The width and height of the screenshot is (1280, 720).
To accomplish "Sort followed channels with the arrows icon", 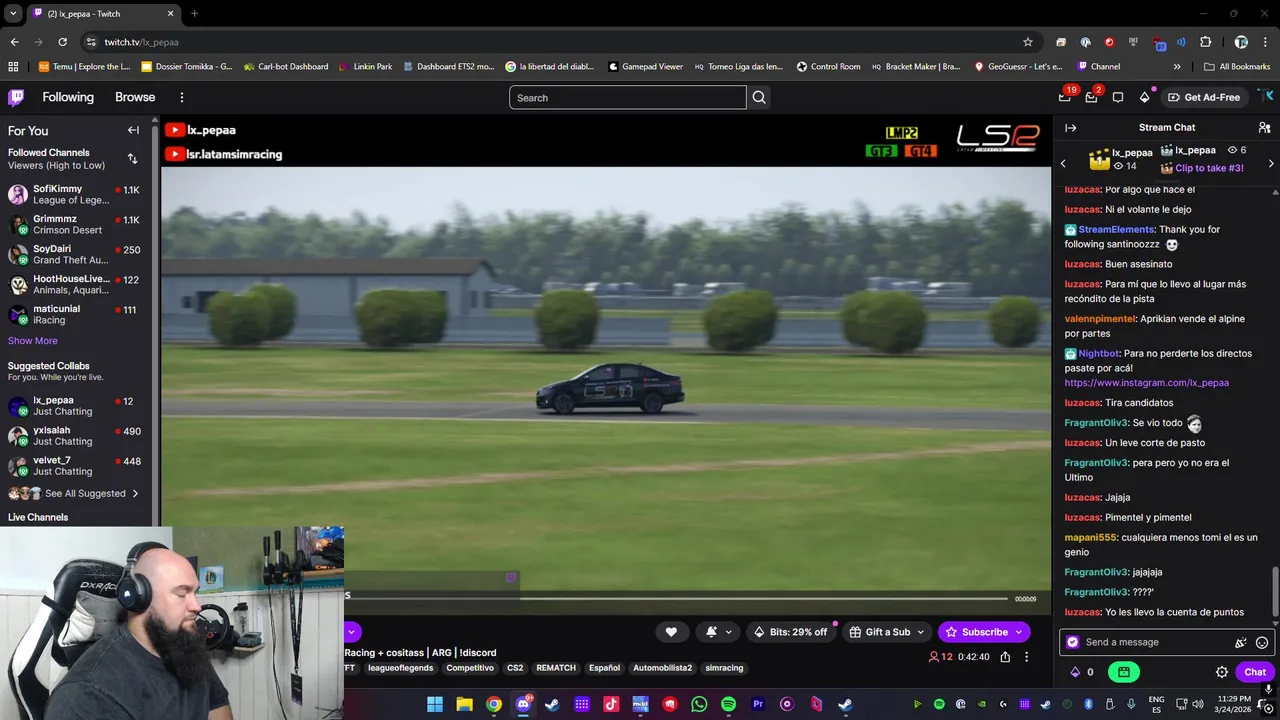I will [x=132, y=159].
